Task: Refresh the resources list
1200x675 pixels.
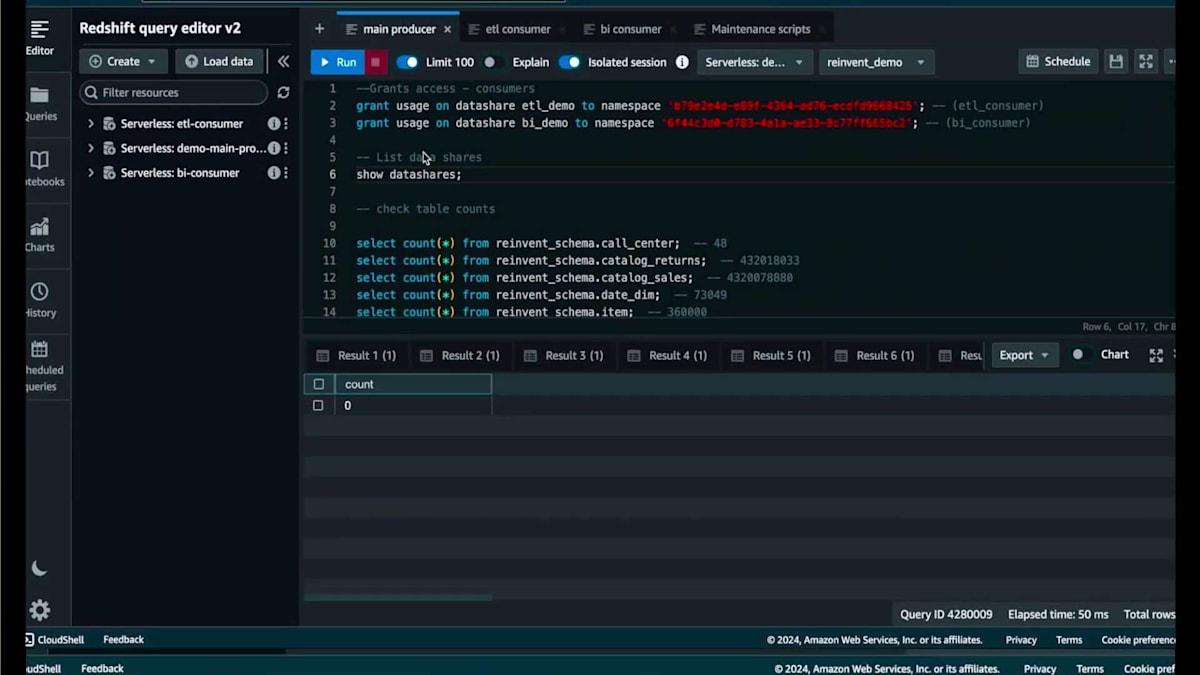Action: coord(283,92)
